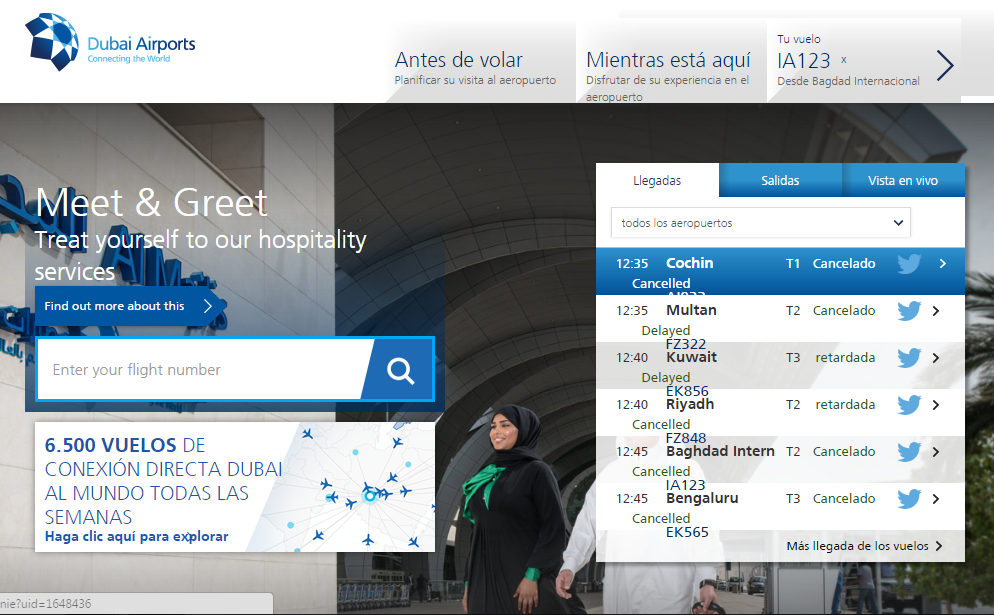Switch to the Salidas tab

[780, 181]
